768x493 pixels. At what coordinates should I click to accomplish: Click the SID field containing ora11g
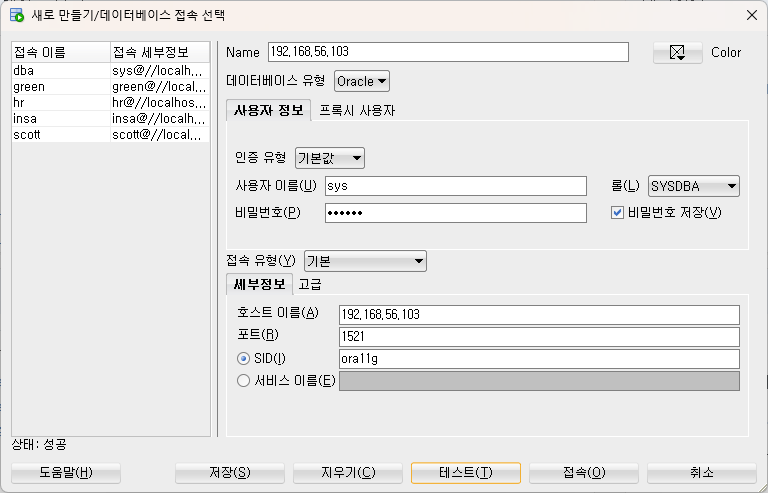tap(539, 359)
